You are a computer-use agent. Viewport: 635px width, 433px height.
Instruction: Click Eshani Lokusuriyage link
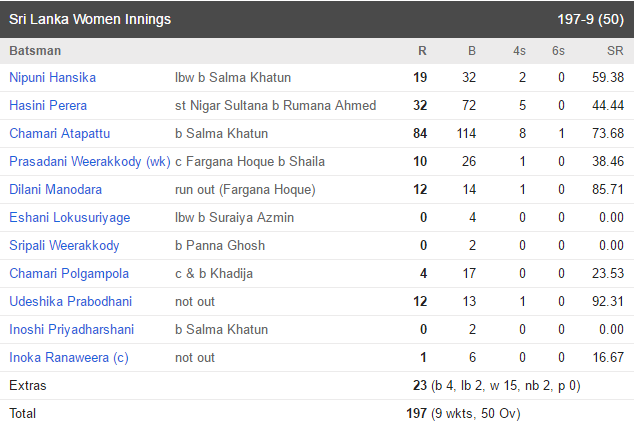[x=70, y=217]
